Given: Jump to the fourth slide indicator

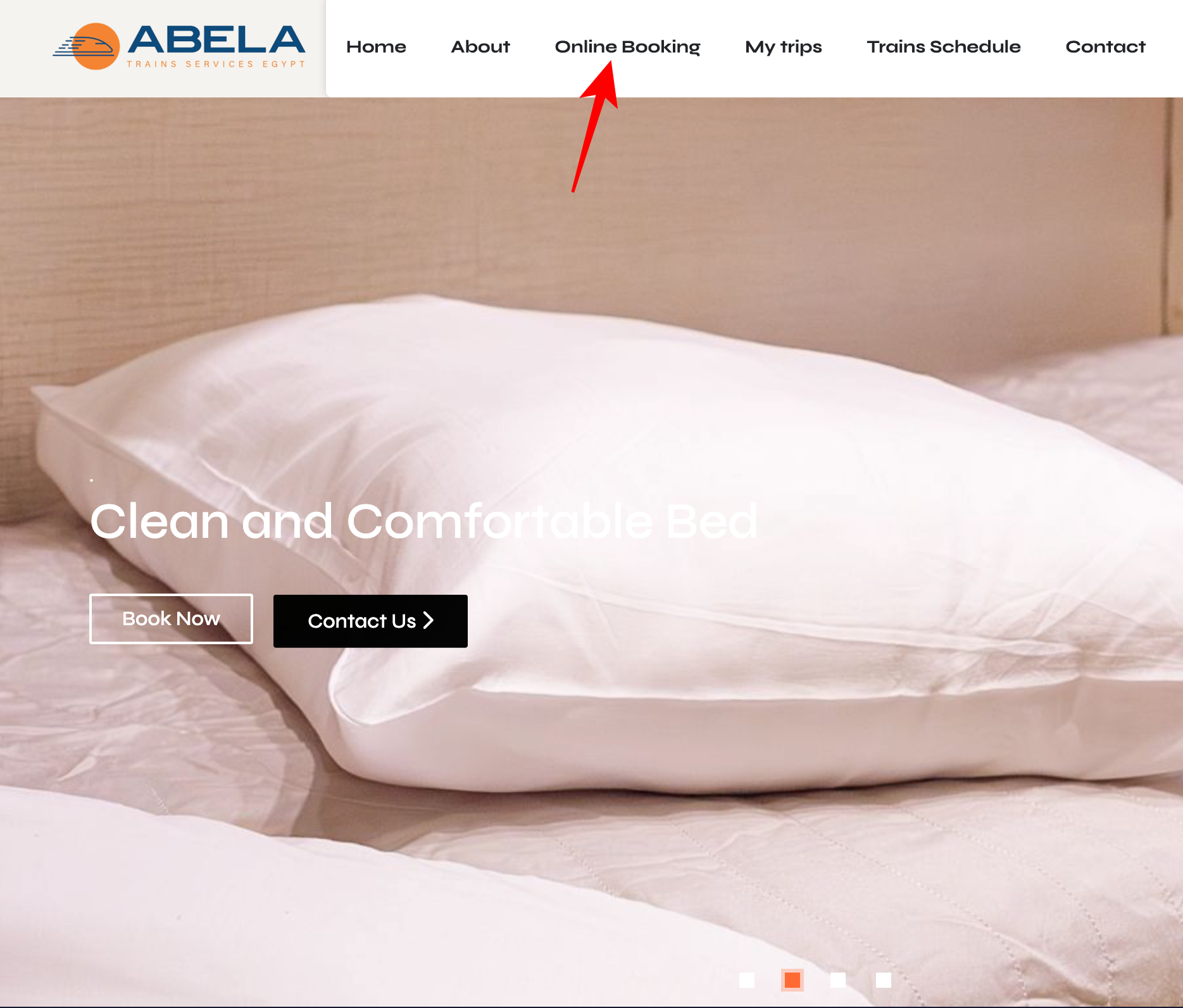Looking at the screenshot, I should click(884, 980).
